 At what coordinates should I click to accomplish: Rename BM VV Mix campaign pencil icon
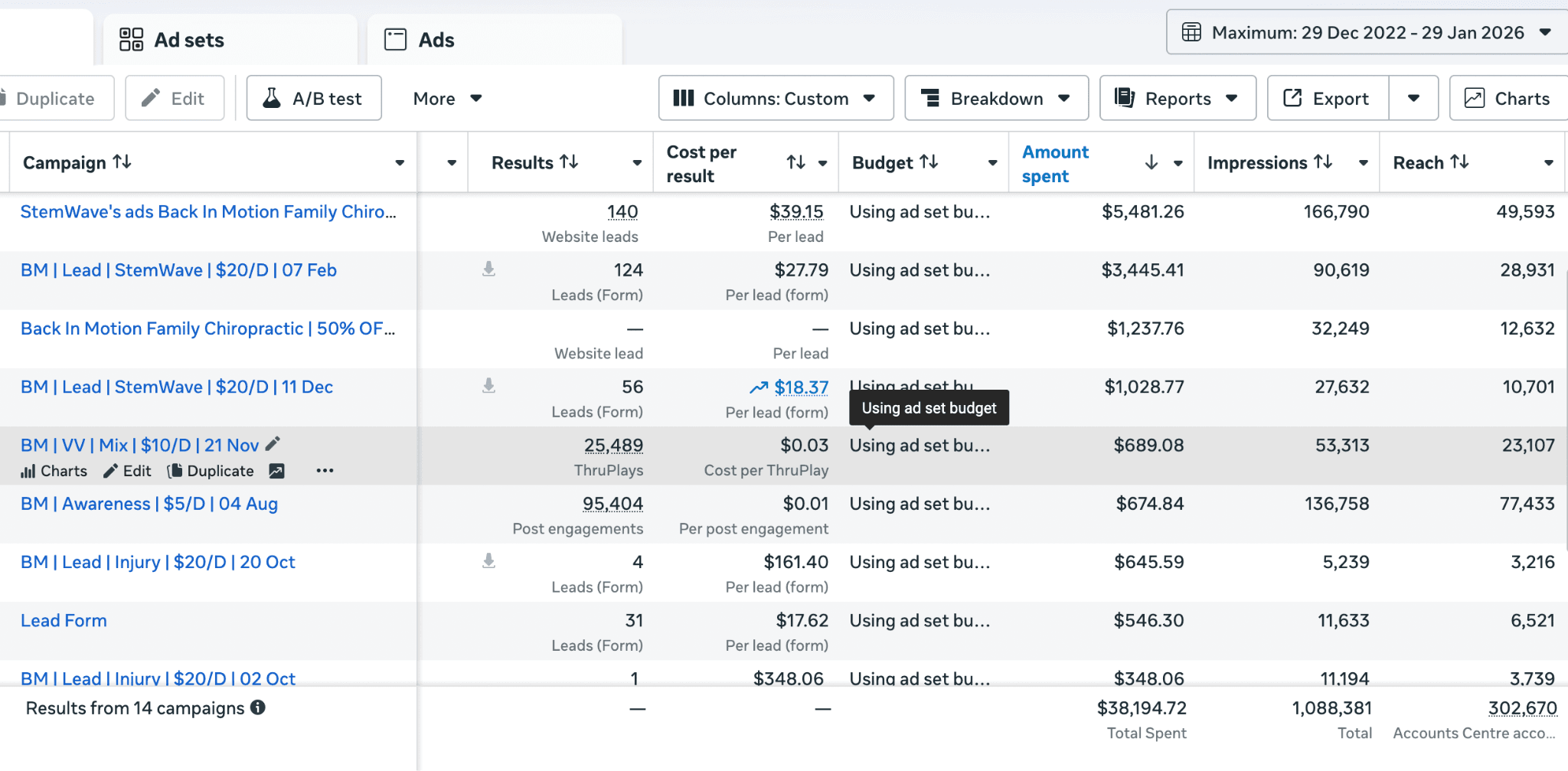[273, 444]
